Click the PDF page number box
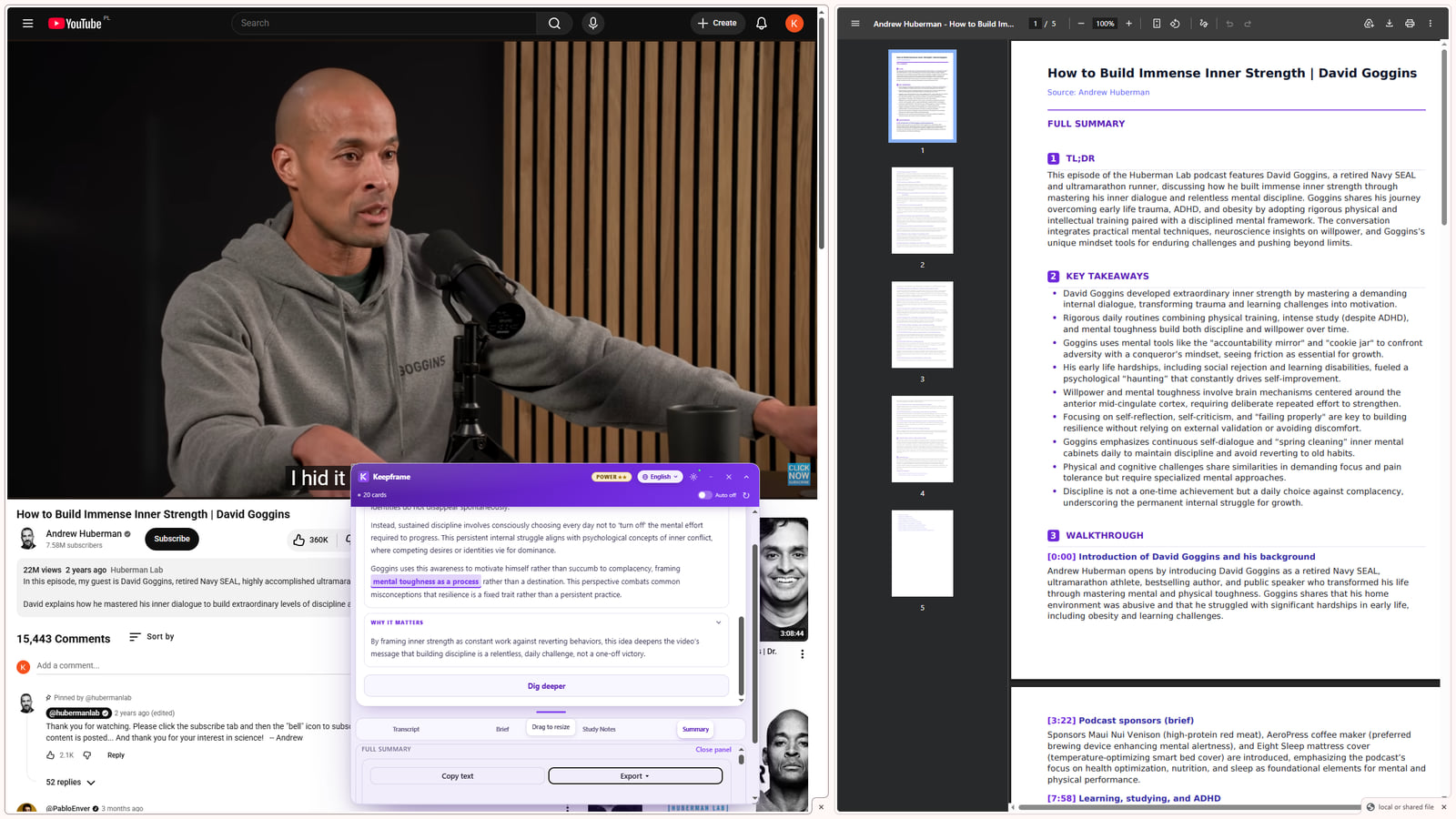Viewport: 1456px width, 819px height. 1035,24
